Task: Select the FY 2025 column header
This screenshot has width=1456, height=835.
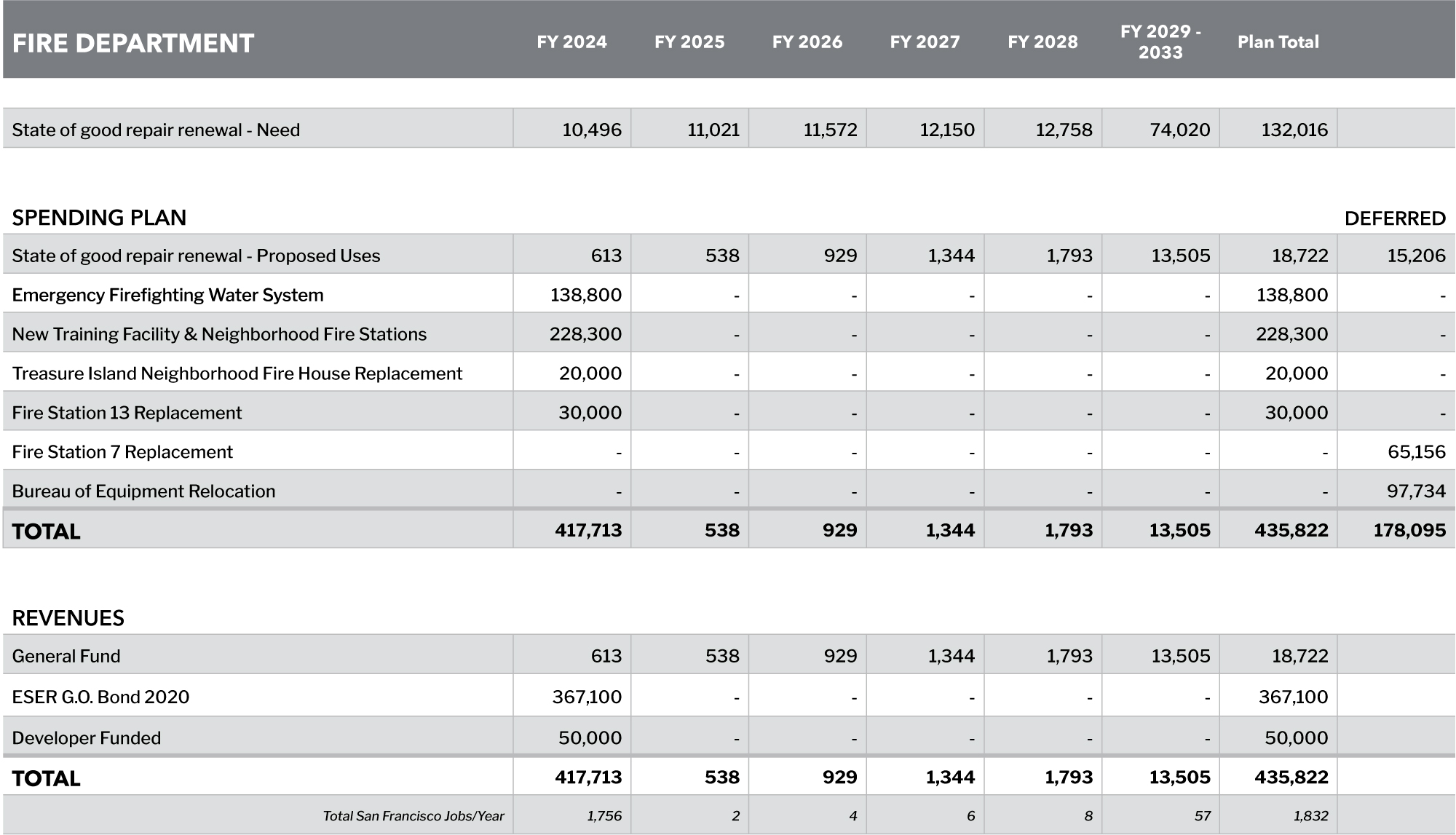Action: tap(689, 42)
